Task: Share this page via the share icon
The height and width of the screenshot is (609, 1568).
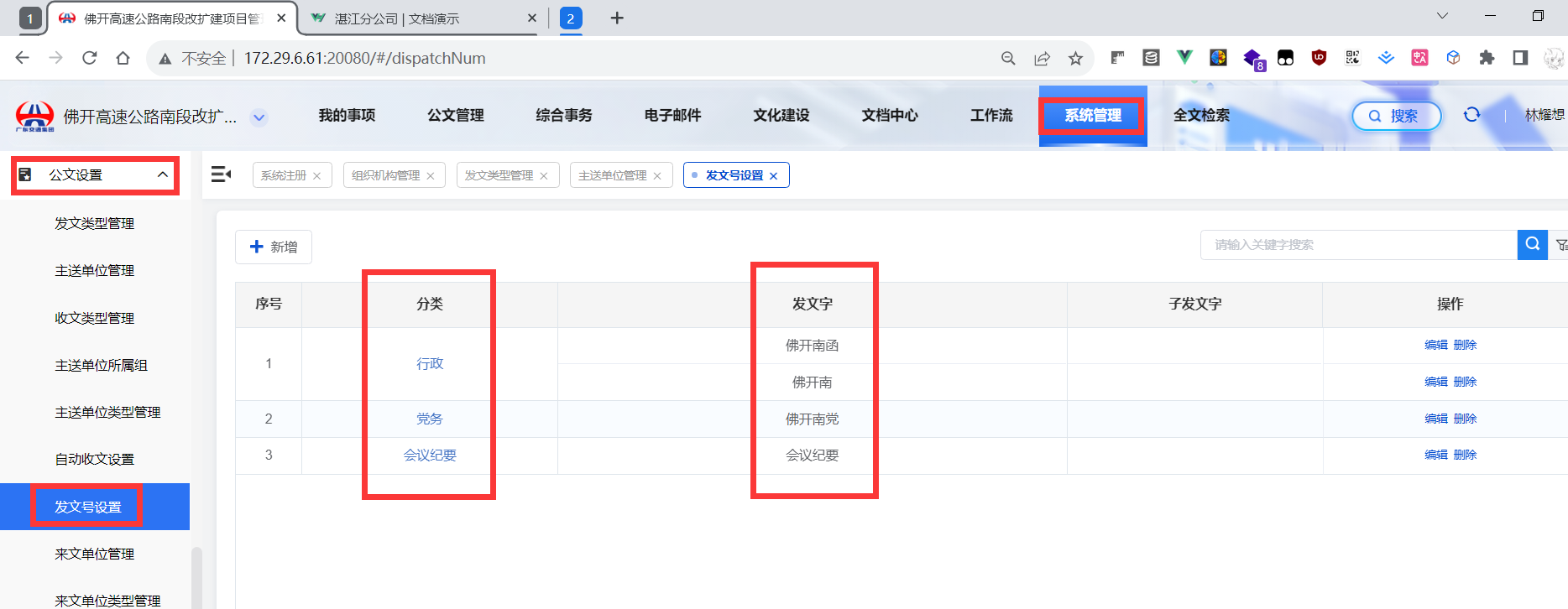Action: pos(1042,58)
